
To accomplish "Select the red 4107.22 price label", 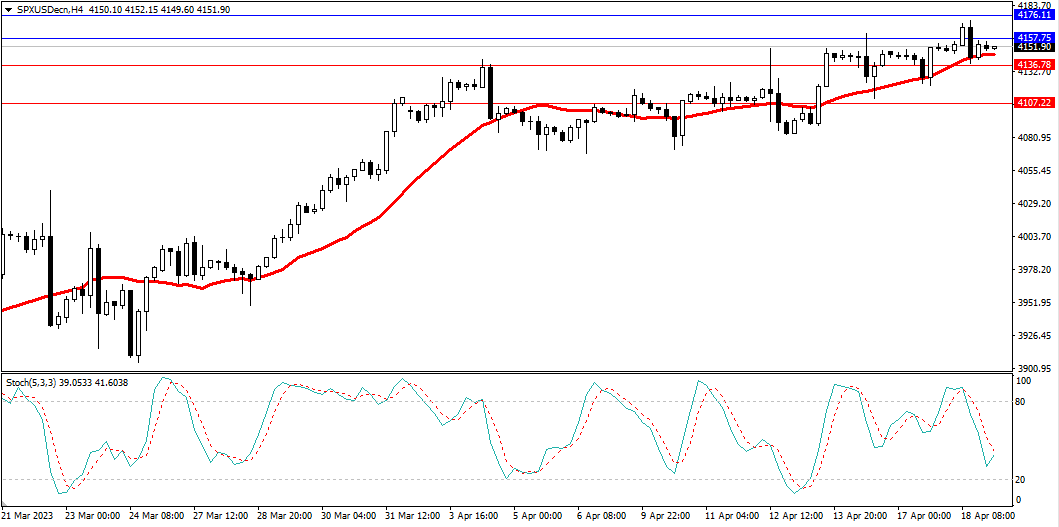I will pyautogui.click(x=1035, y=103).
